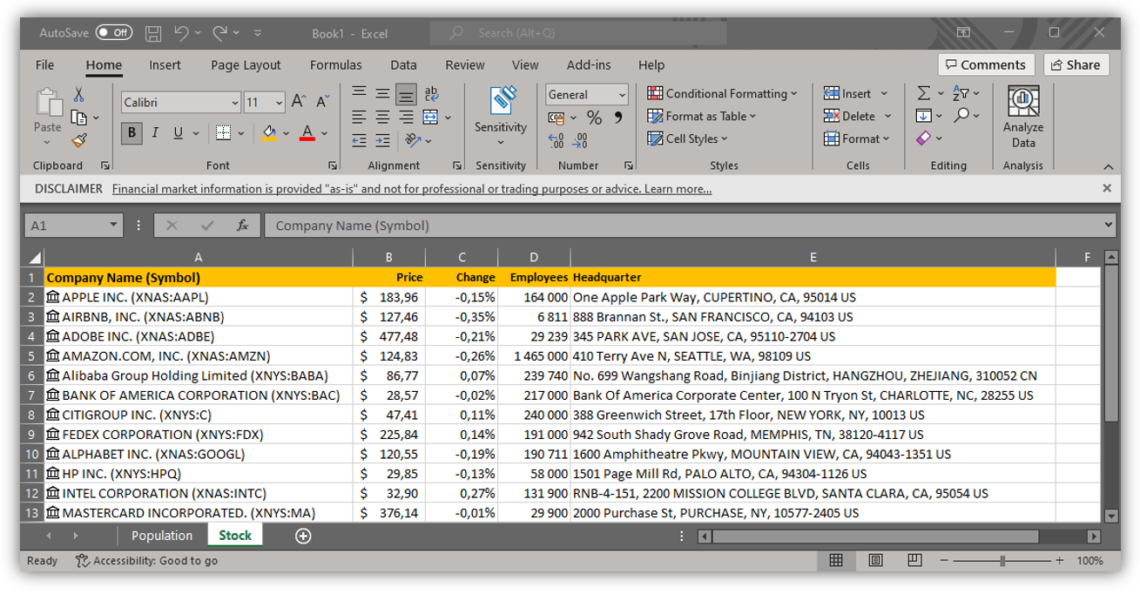Viewport: 1140px width, 594px height.
Task: Click the Undo arrow icon
Action: coord(181,33)
